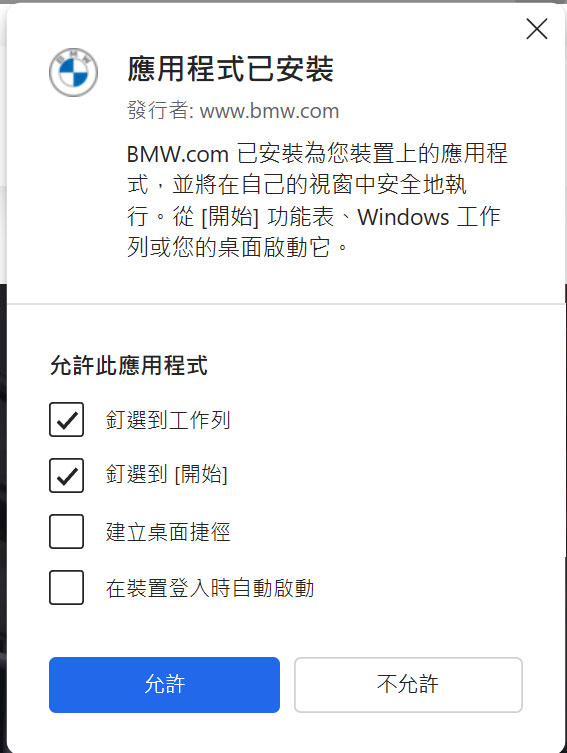Uncheck the 釘選到 [開始] checkbox
Screen dimensions: 567x753
click(66, 475)
